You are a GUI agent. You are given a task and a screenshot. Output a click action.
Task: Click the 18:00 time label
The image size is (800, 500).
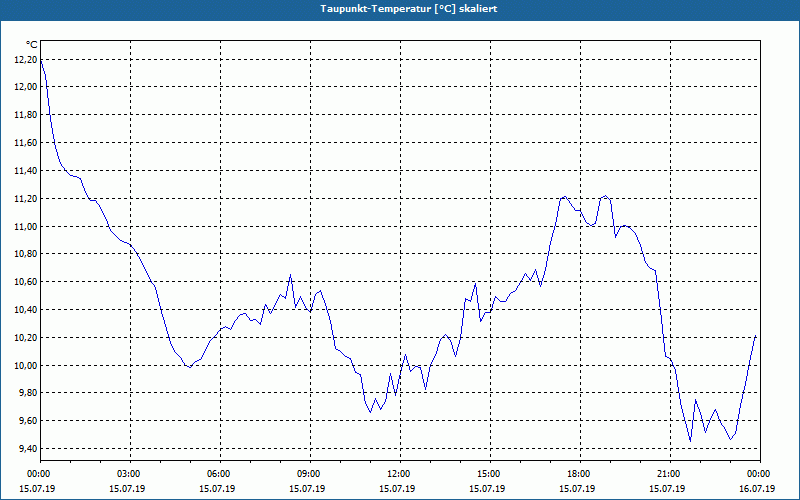[x=578, y=474]
